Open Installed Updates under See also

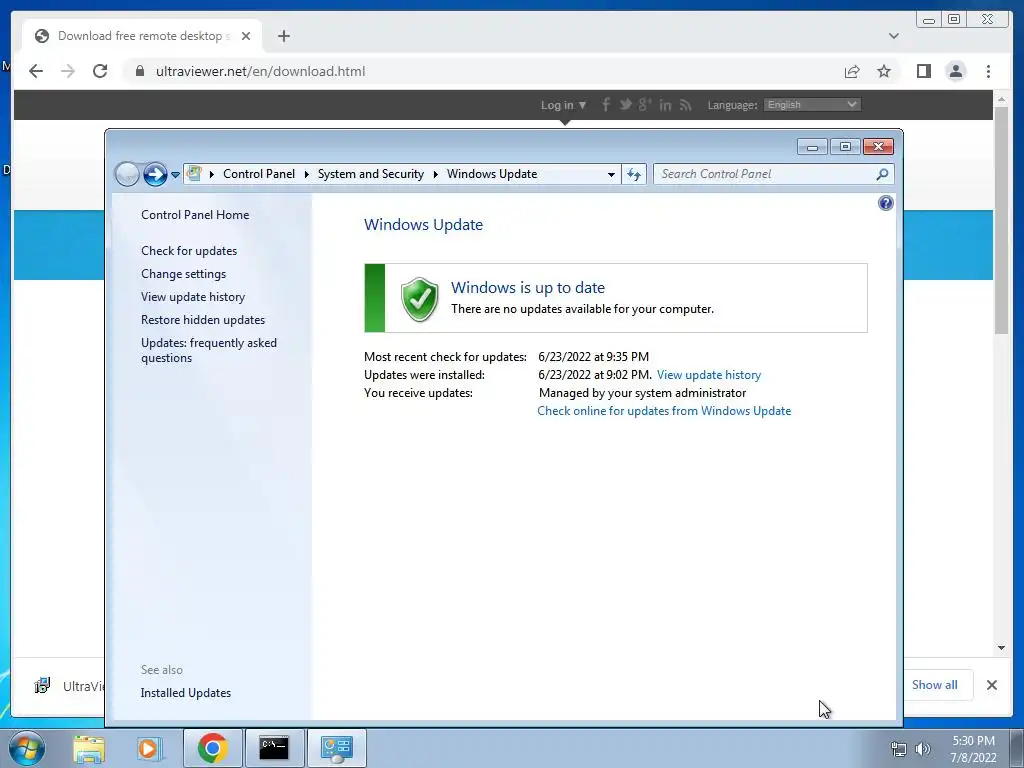click(185, 693)
